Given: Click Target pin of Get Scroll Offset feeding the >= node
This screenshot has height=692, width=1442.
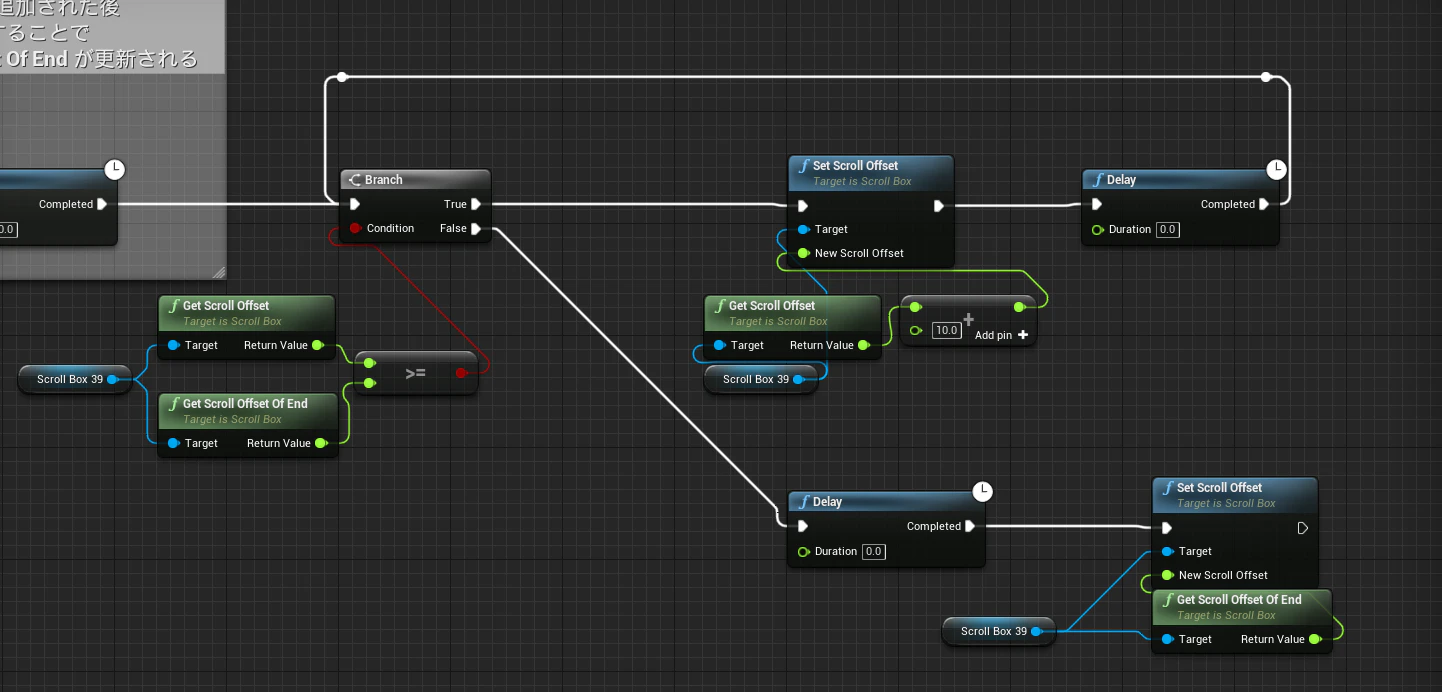Looking at the screenshot, I should (x=173, y=345).
